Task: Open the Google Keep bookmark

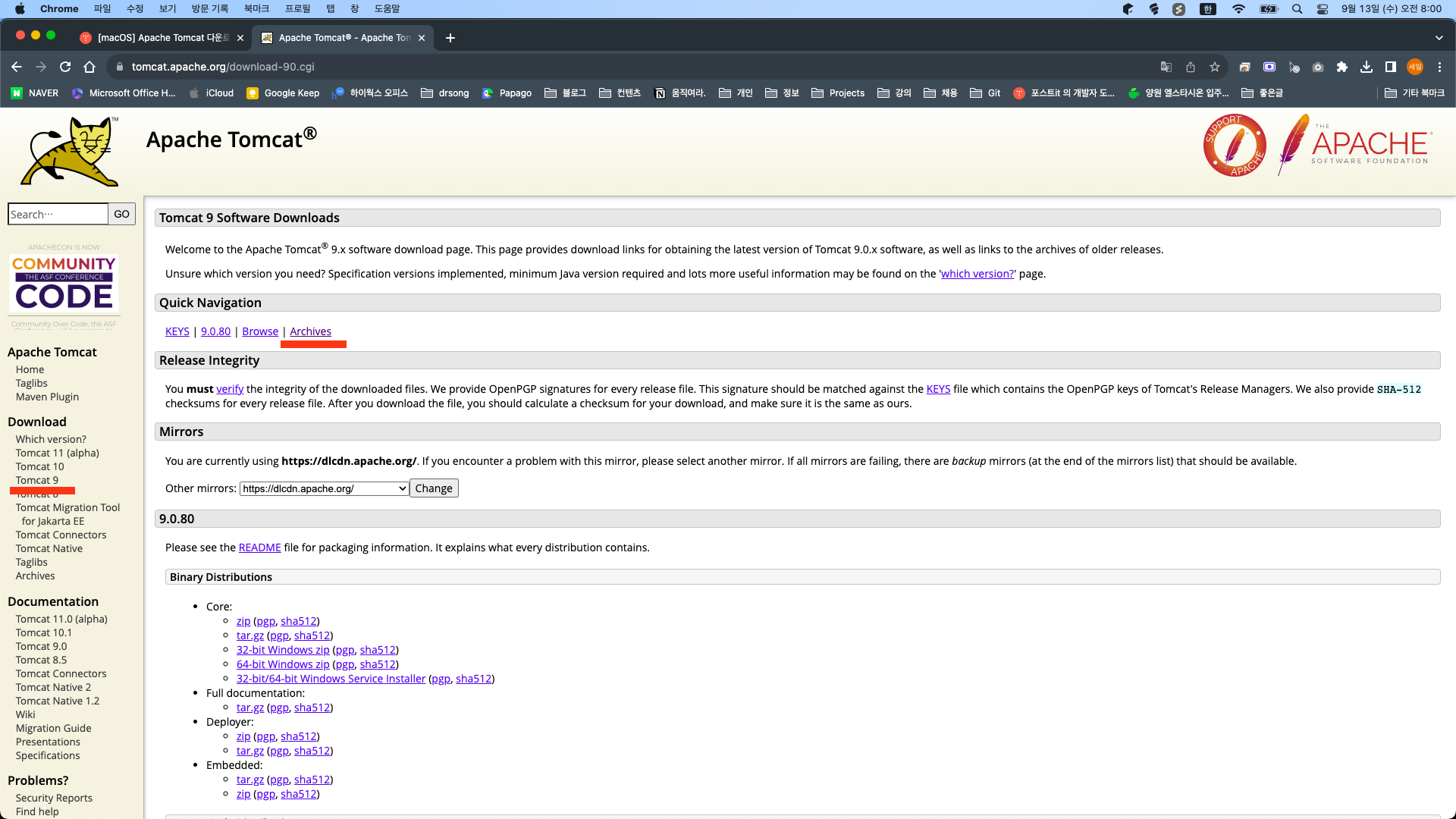Action: [x=283, y=93]
